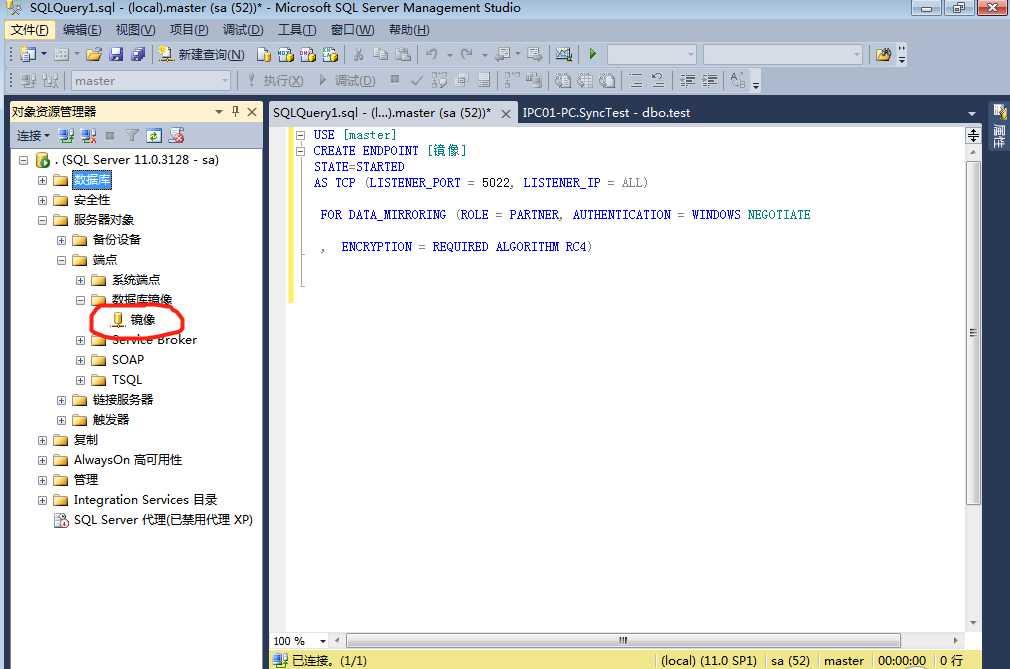Image resolution: width=1010 pixels, height=669 pixels.
Task: Click the green Start Debugging arrow
Action: coord(593,55)
